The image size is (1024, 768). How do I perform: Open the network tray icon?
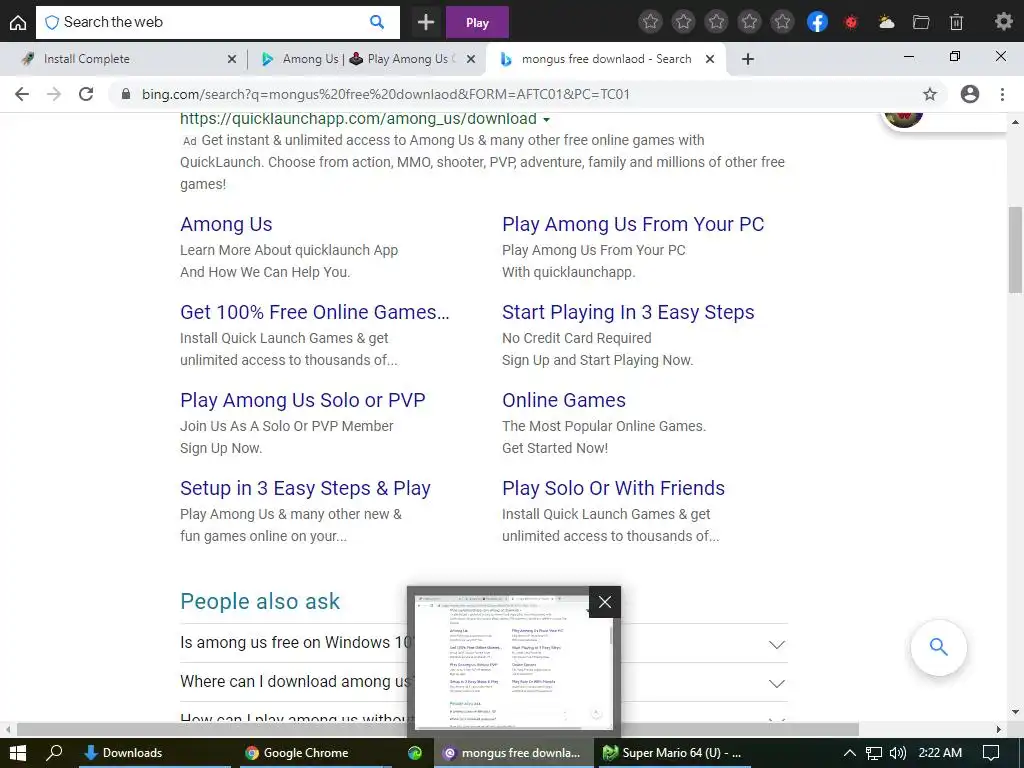[x=873, y=753]
